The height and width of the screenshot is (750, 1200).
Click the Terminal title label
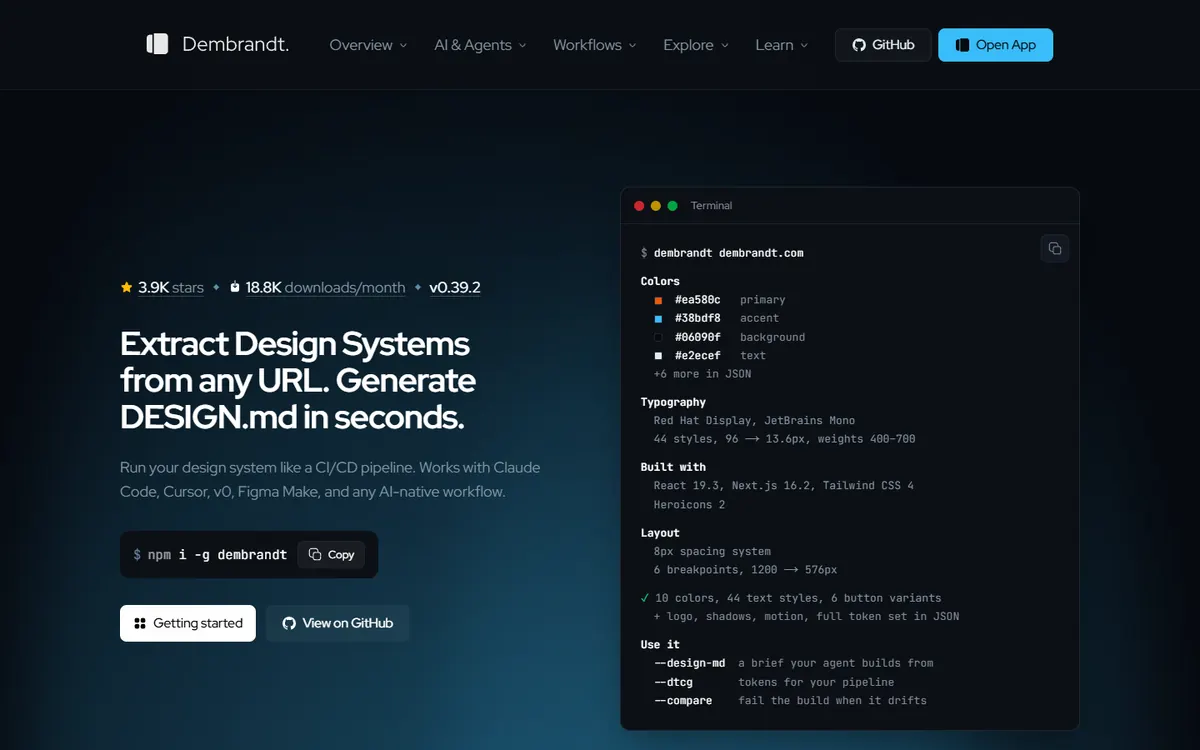coord(711,206)
